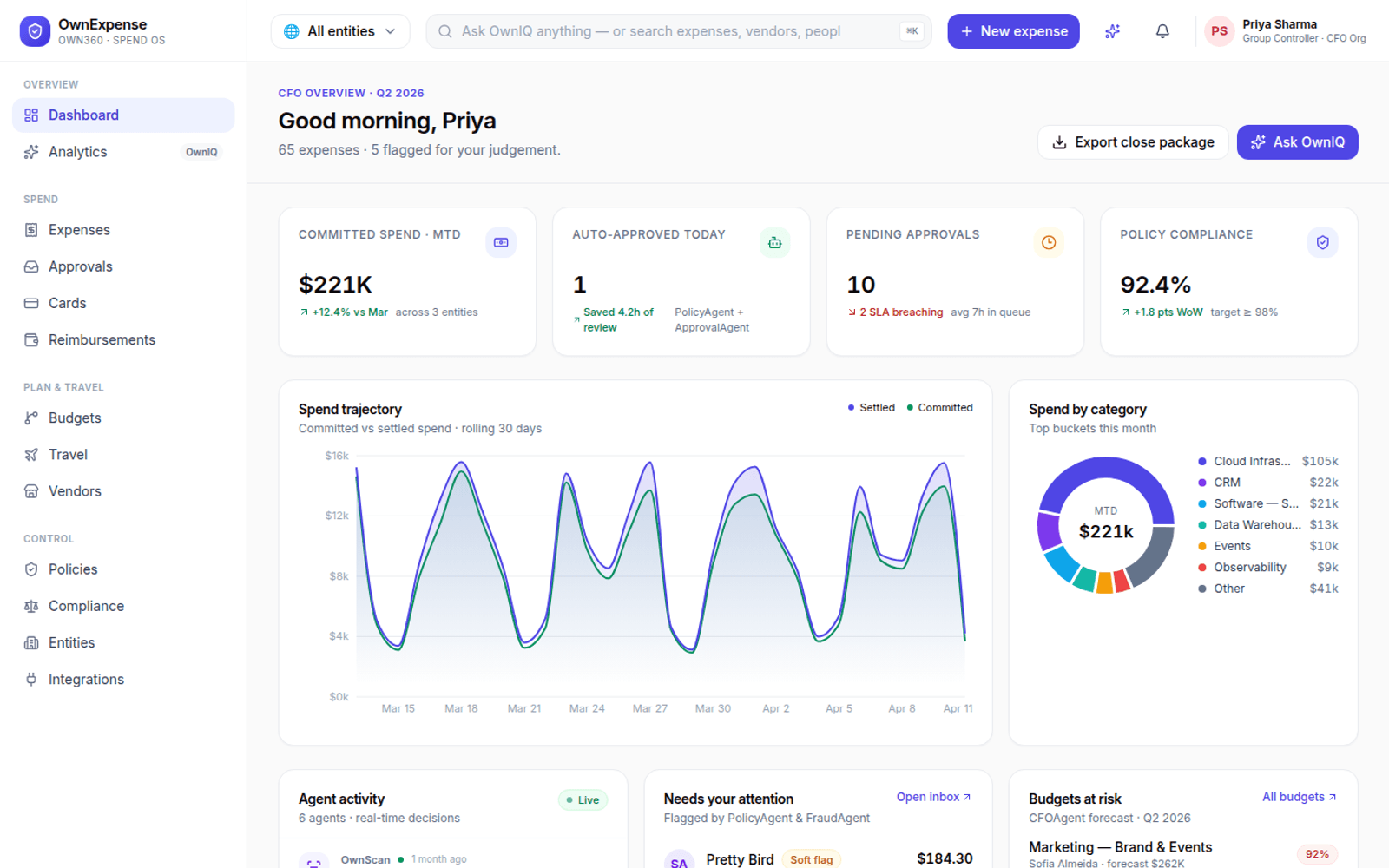1389x868 pixels.
Task: Click the Compliance scales icon
Action: click(x=31, y=606)
